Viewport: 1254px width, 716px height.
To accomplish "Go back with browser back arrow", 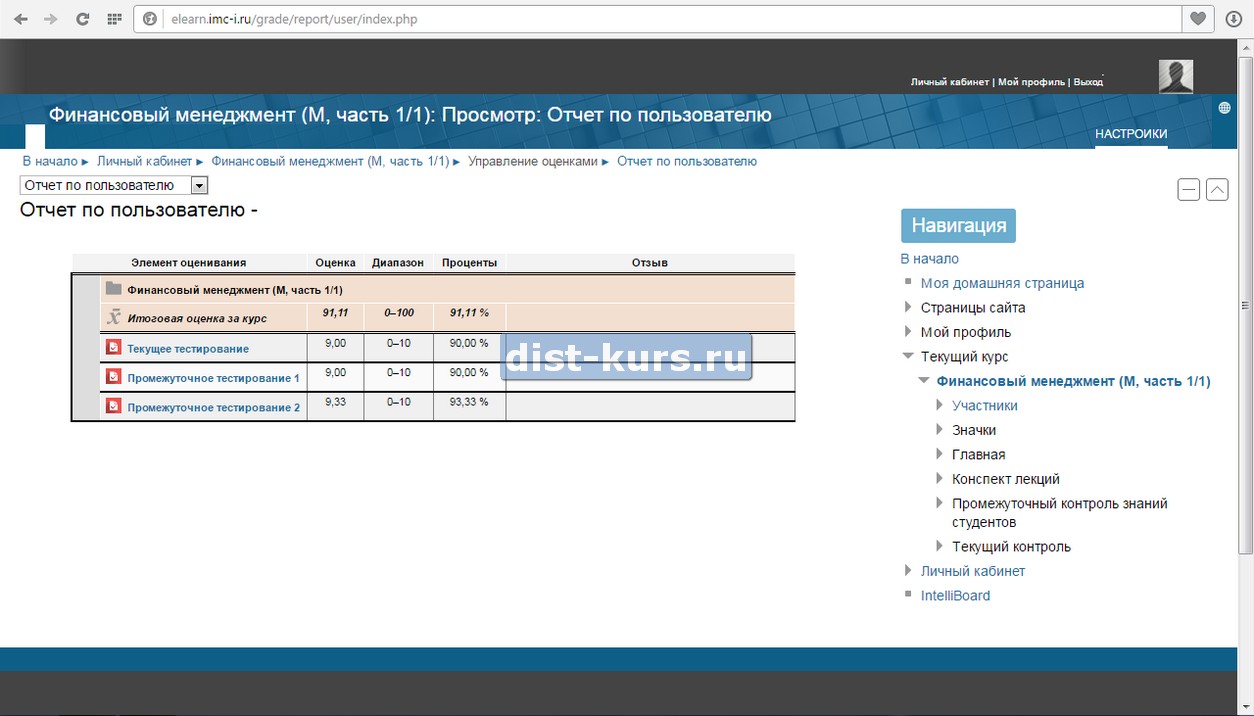I will [20, 19].
